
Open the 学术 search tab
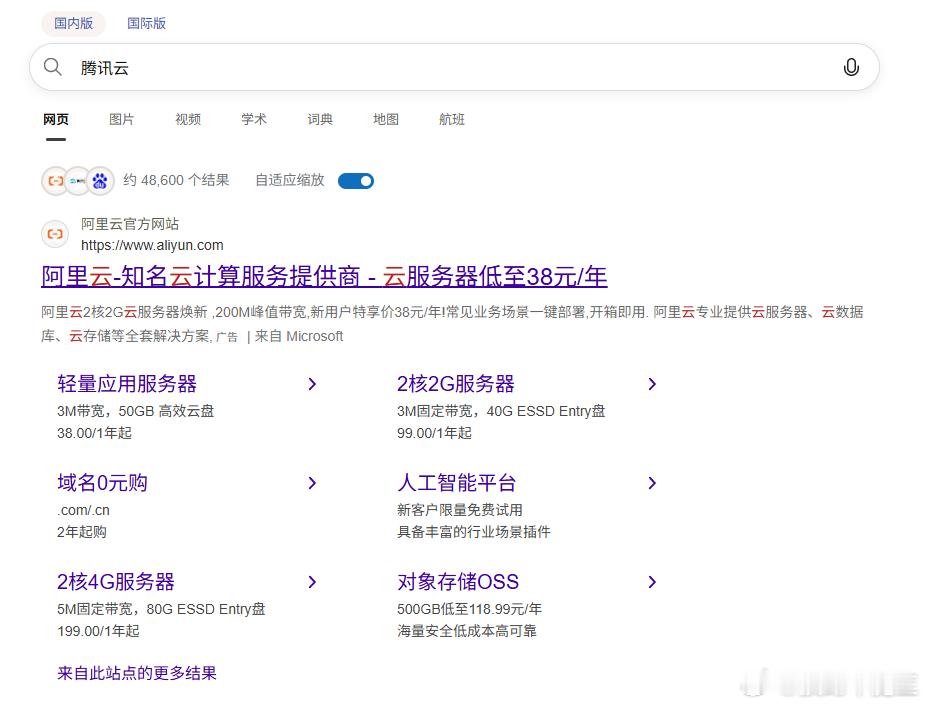pyautogui.click(x=254, y=120)
